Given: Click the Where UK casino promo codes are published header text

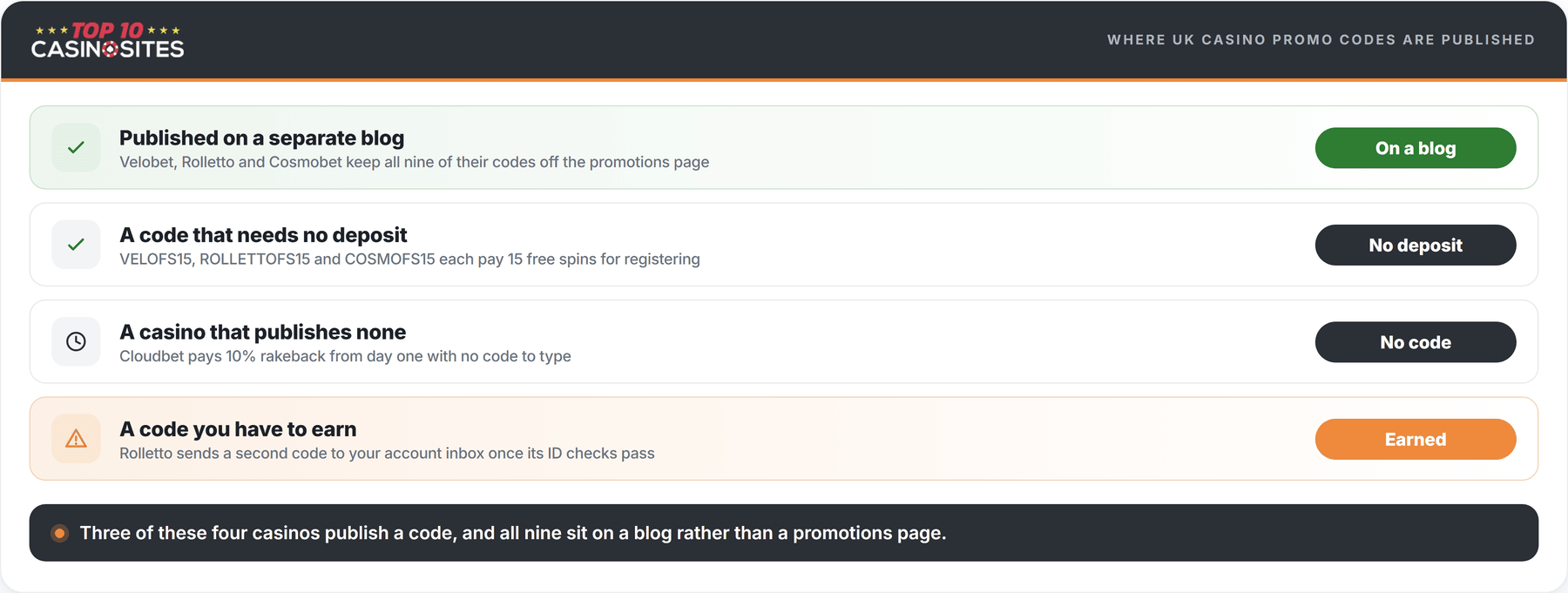Looking at the screenshot, I should 1321,40.
